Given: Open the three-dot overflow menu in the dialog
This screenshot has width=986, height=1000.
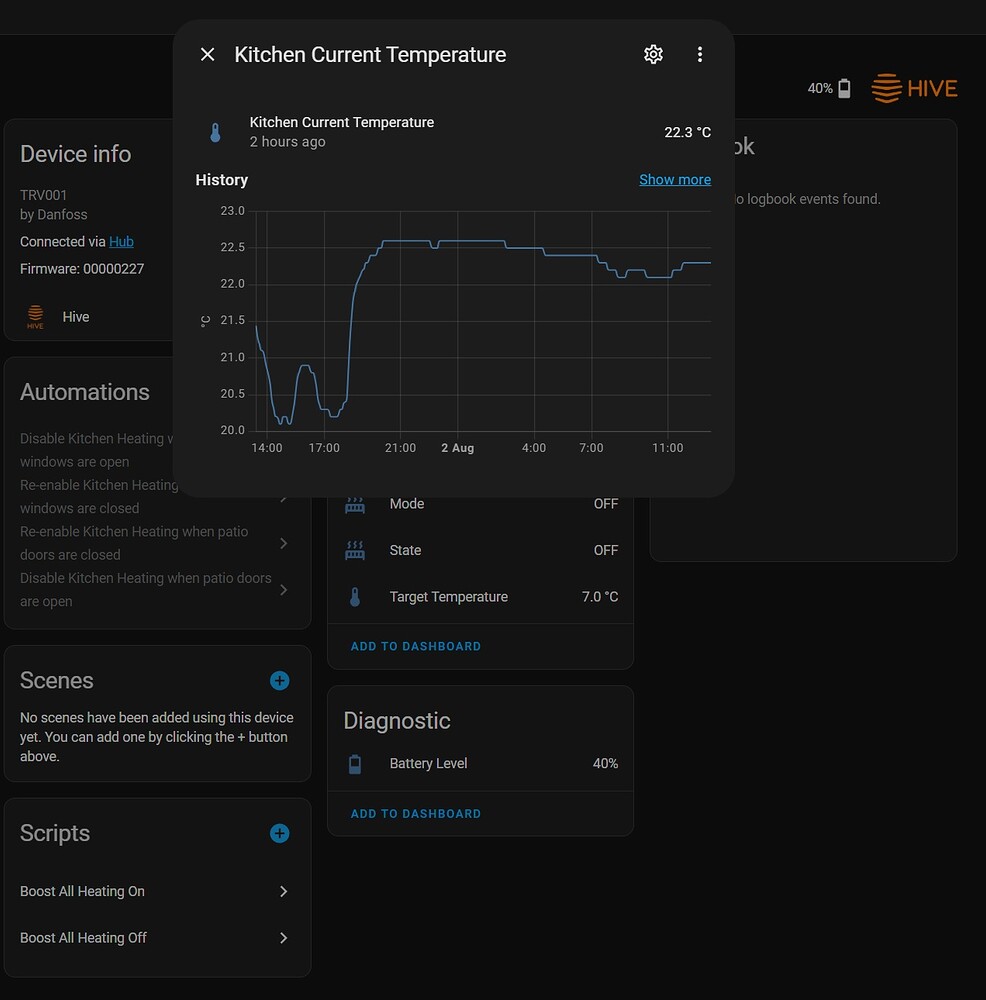Looking at the screenshot, I should tap(700, 54).
